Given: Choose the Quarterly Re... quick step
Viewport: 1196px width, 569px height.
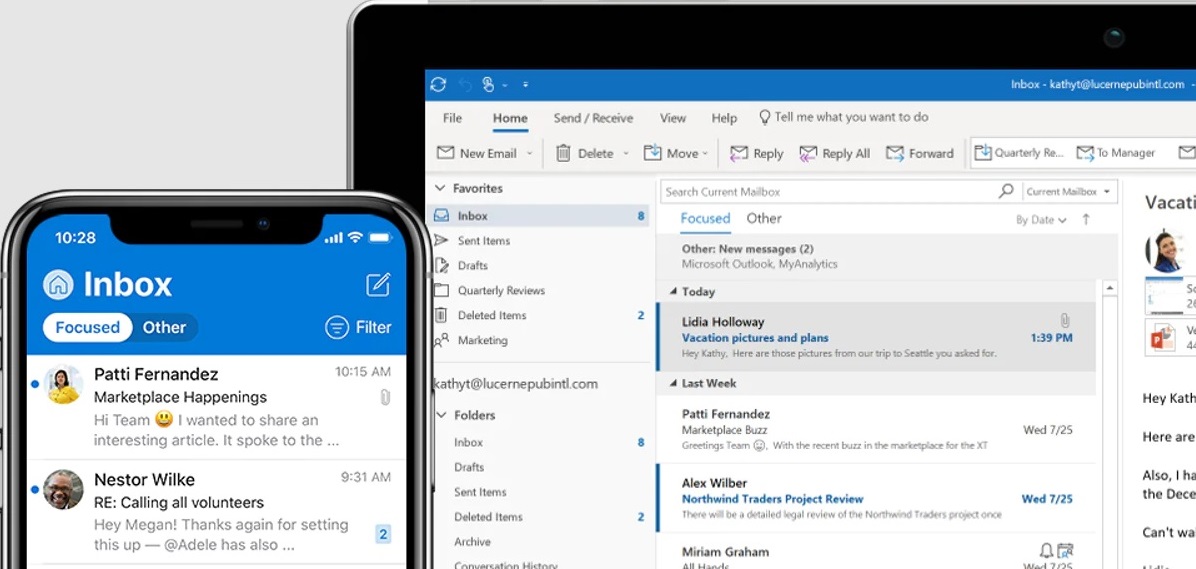Looking at the screenshot, I should point(1019,153).
